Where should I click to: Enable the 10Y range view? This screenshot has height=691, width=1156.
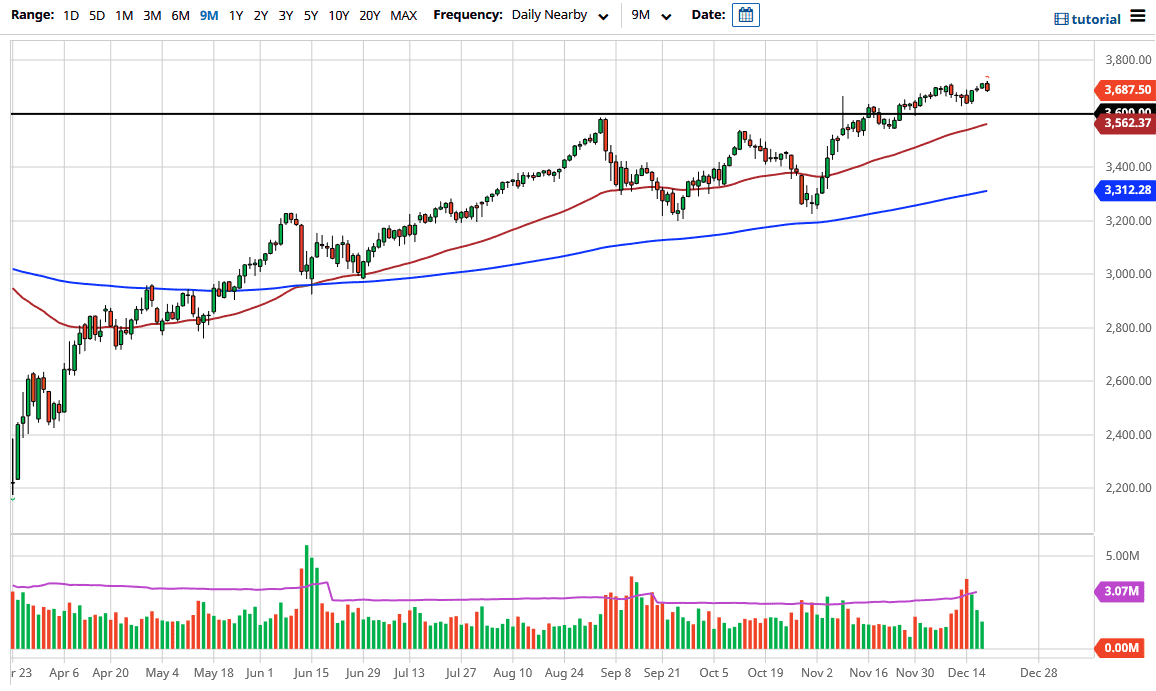tap(339, 15)
